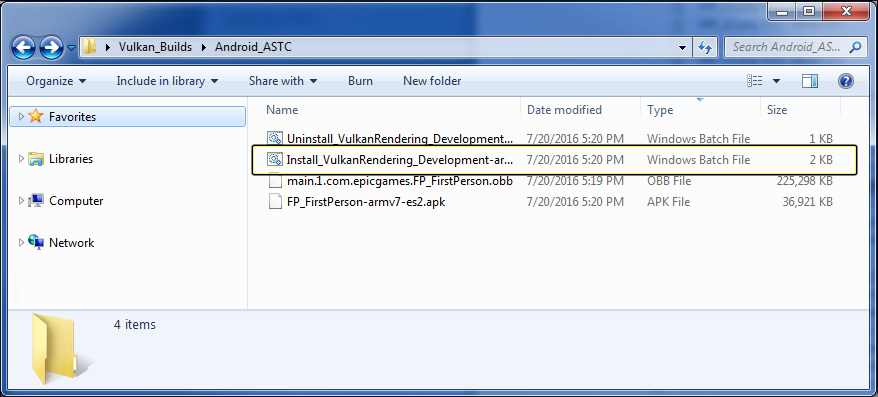
Task: Click the search magnifier icon
Action: (x=855, y=47)
